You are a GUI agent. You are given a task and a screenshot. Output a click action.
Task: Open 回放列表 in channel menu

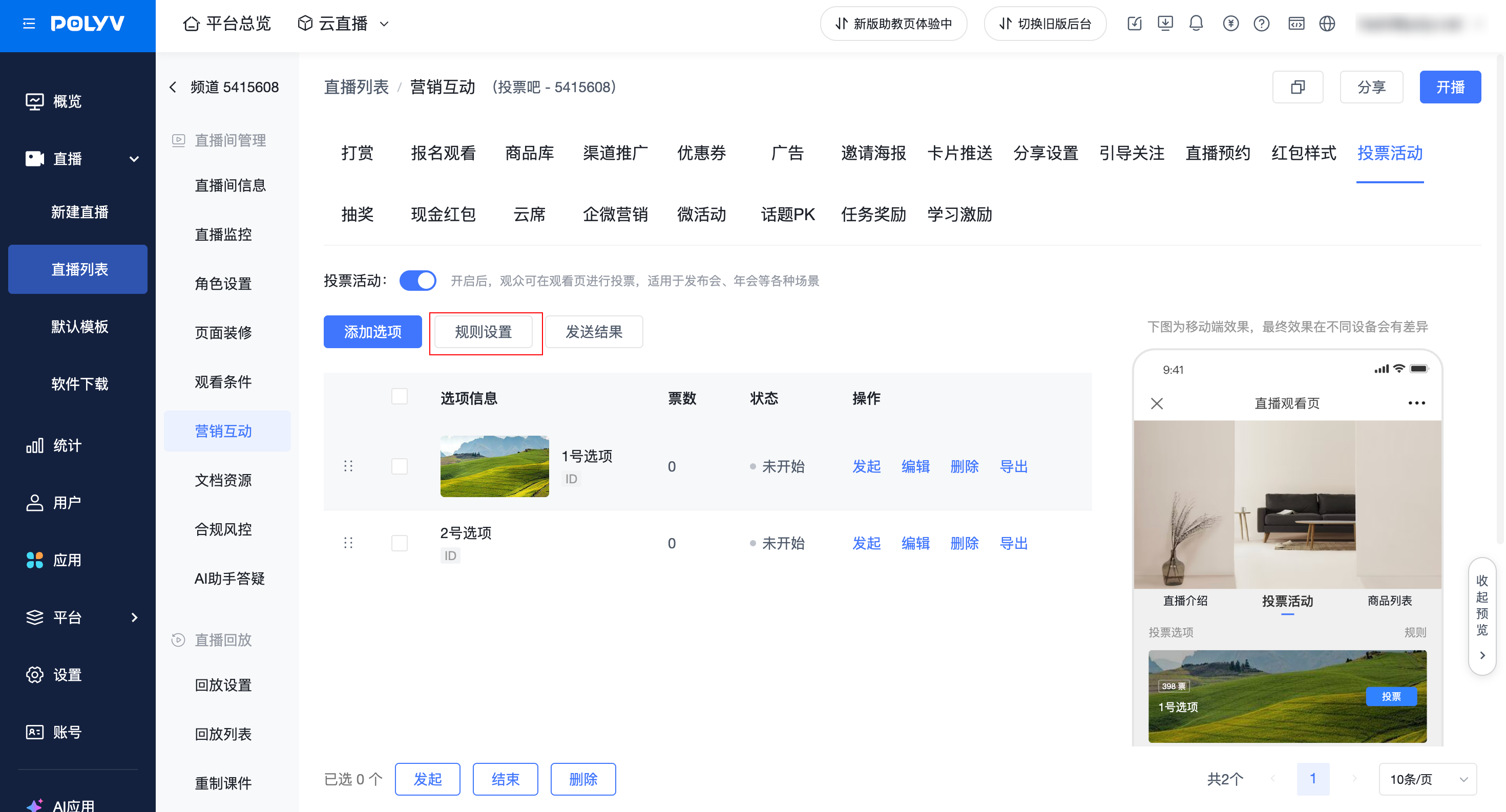[223, 734]
